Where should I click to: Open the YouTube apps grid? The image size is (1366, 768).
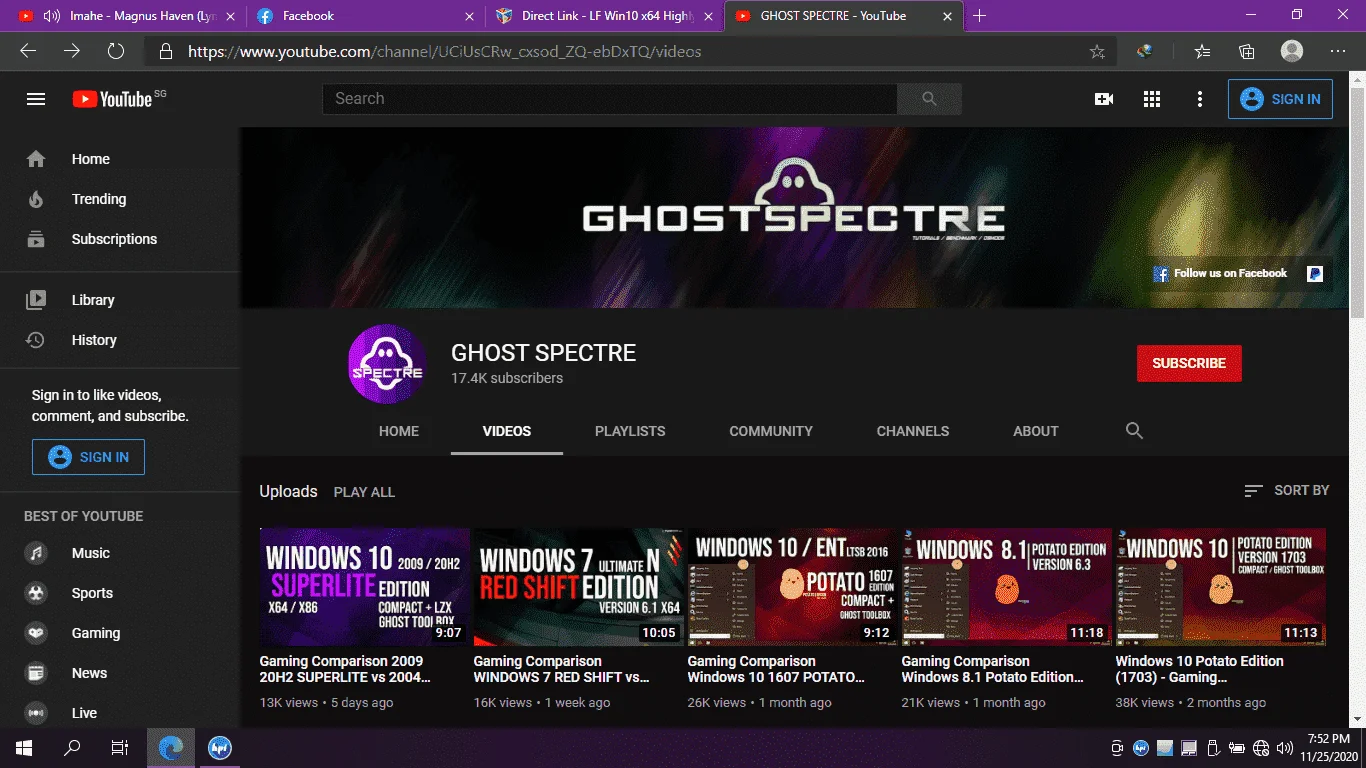pyautogui.click(x=1152, y=99)
